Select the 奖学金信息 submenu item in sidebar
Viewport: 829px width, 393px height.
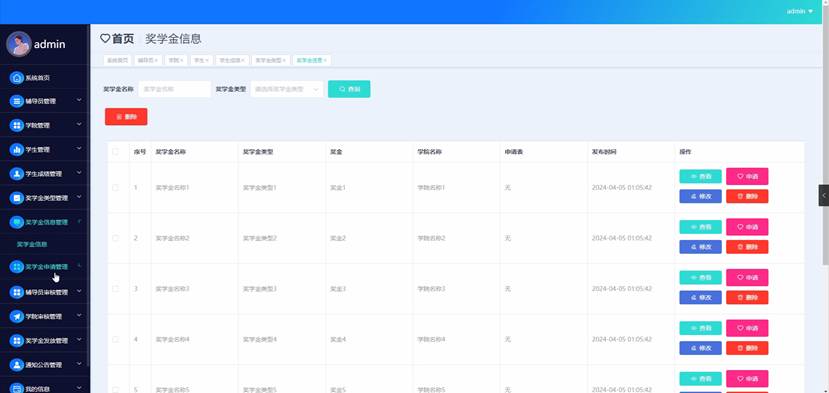click(x=32, y=244)
